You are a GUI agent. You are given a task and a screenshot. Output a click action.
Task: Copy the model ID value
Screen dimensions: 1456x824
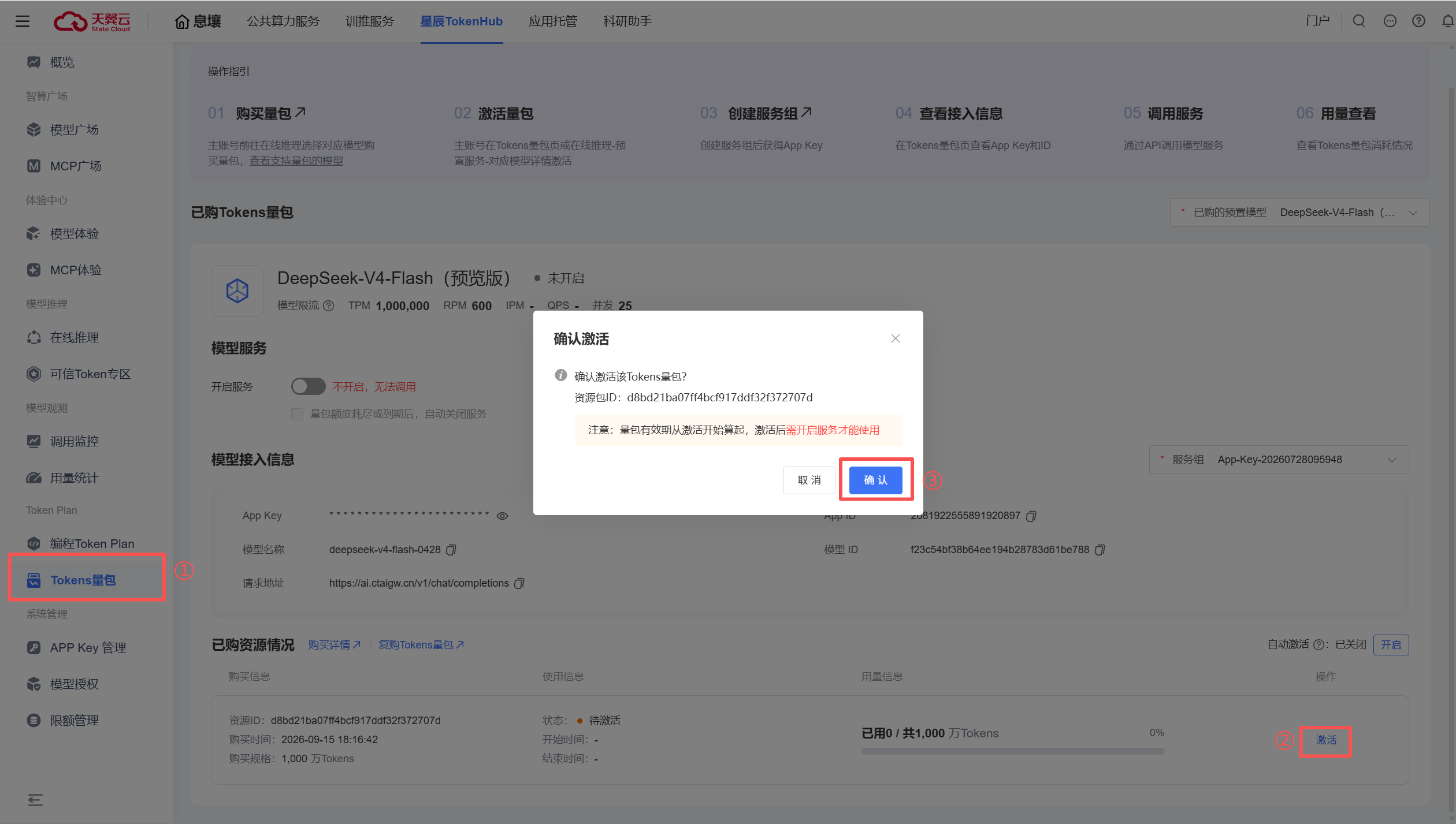[x=1100, y=550]
